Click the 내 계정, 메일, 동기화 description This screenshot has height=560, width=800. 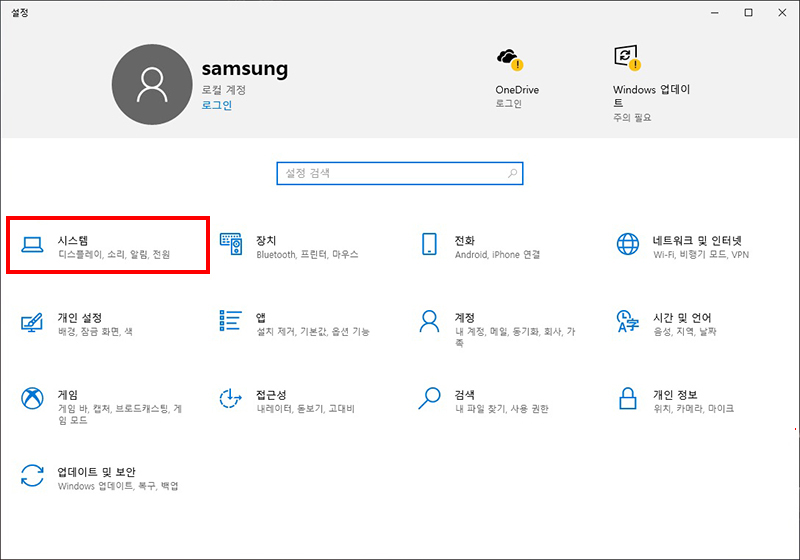[x=515, y=337]
